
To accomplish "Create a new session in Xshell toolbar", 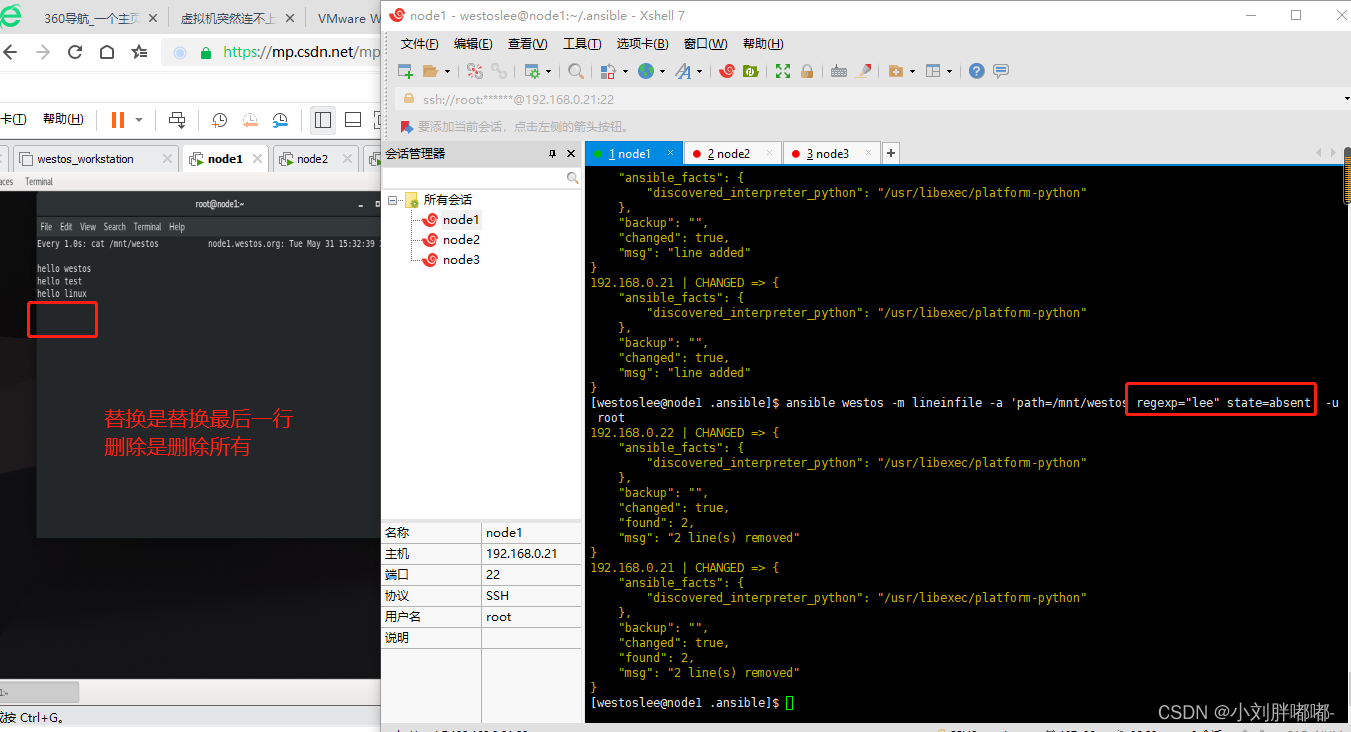I will (x=405, y=71).
